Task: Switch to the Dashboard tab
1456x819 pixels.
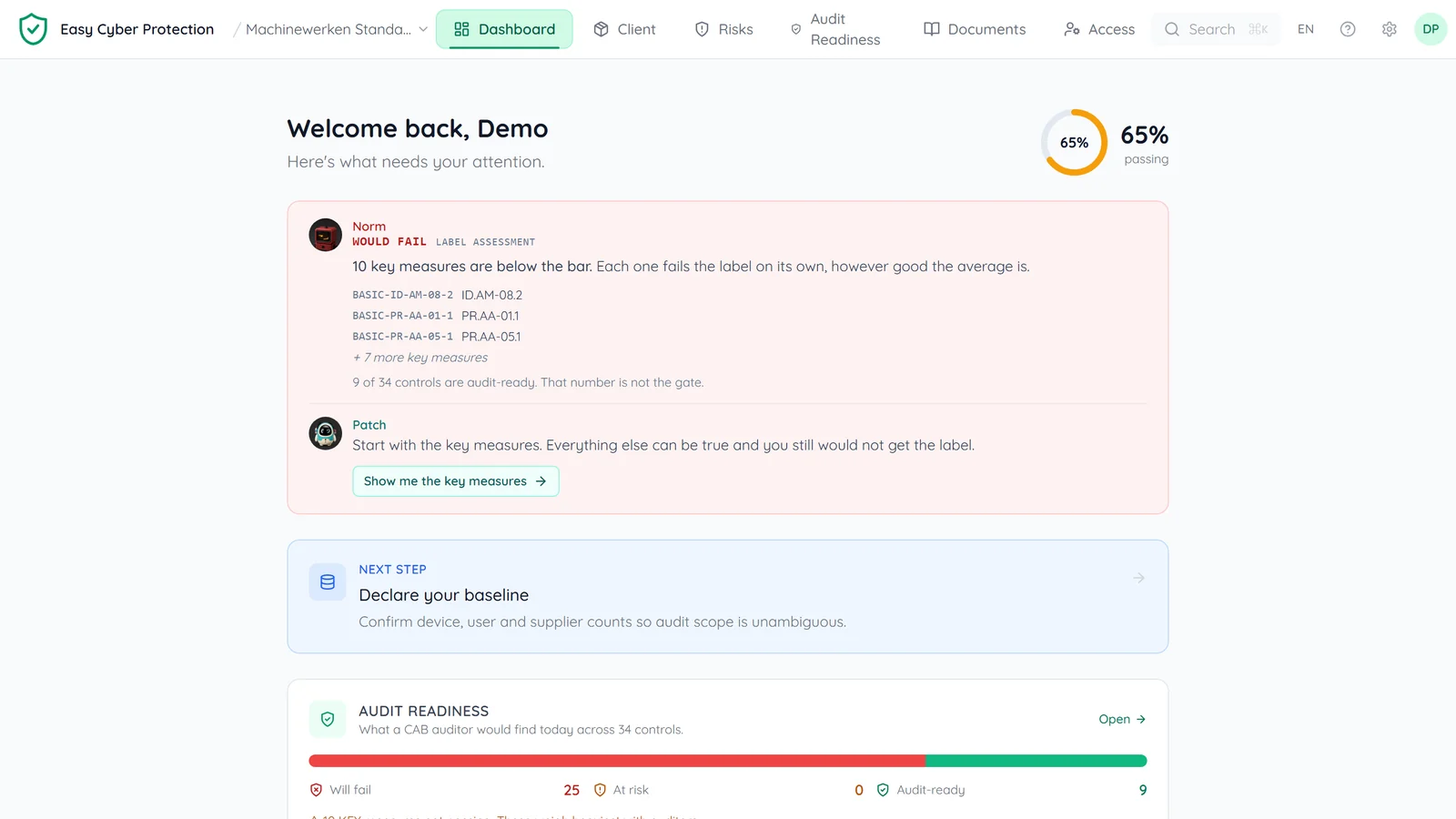Action: [x=504, y=29]
